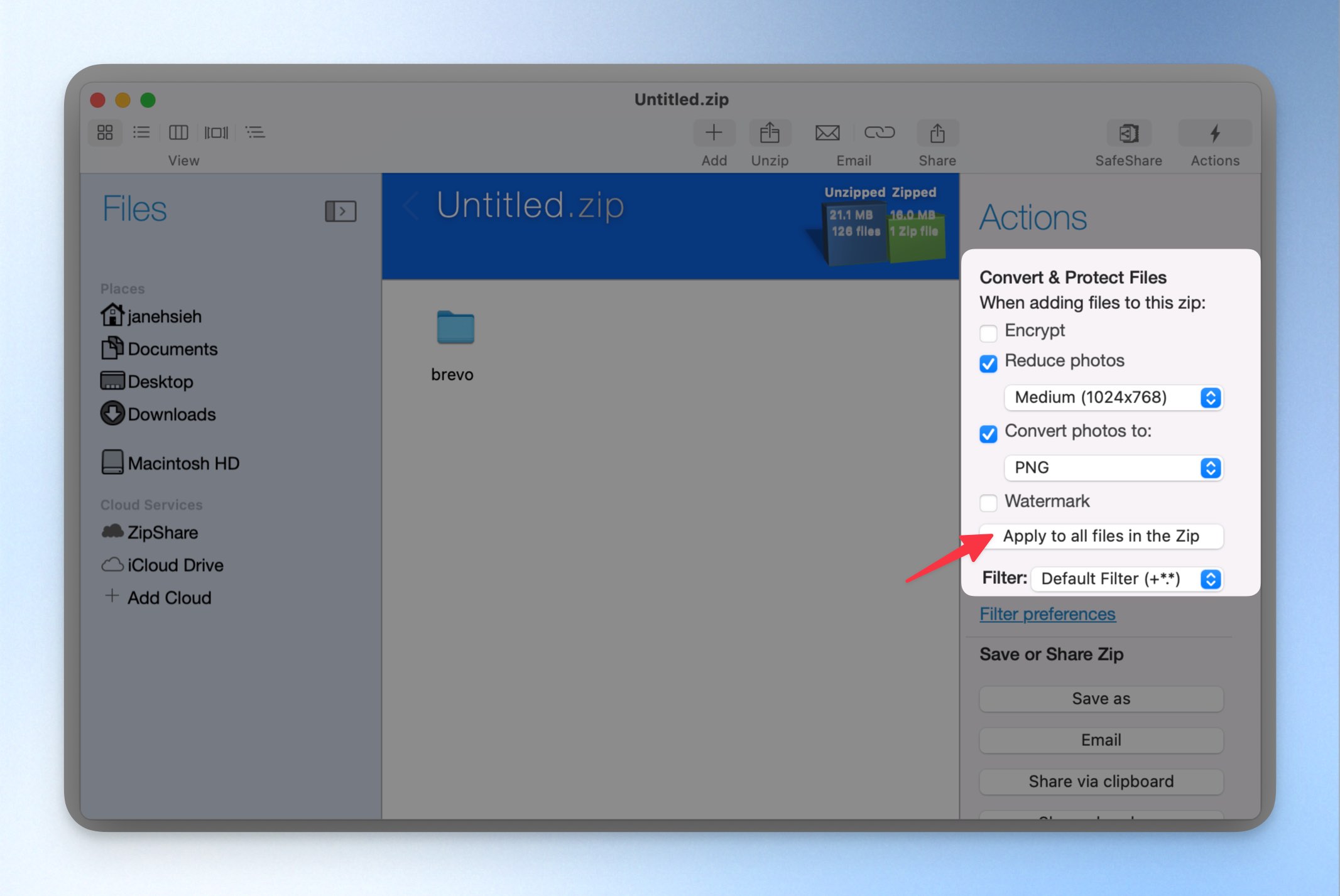Viewport: 1340px width, 896px height.
Task: Click the Unzip toolbar icon
Action: pos(770,133)
